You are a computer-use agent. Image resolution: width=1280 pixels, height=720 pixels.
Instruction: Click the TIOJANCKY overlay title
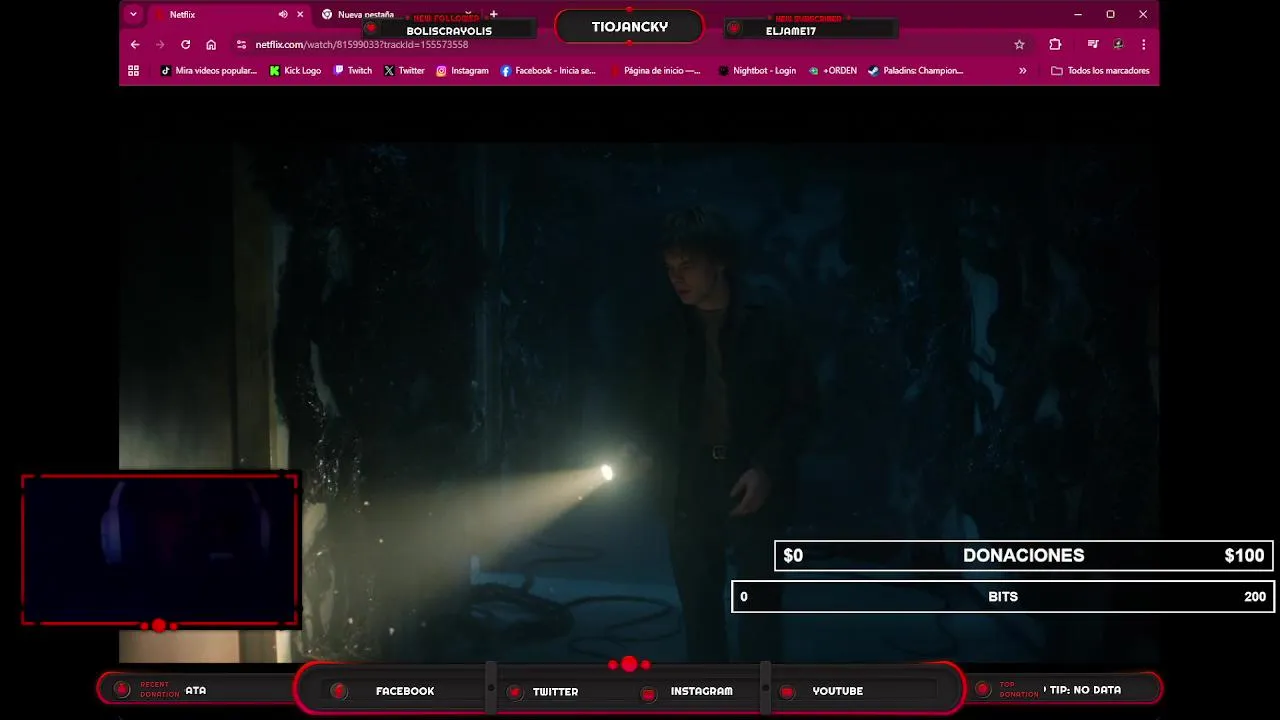(629, 27)
